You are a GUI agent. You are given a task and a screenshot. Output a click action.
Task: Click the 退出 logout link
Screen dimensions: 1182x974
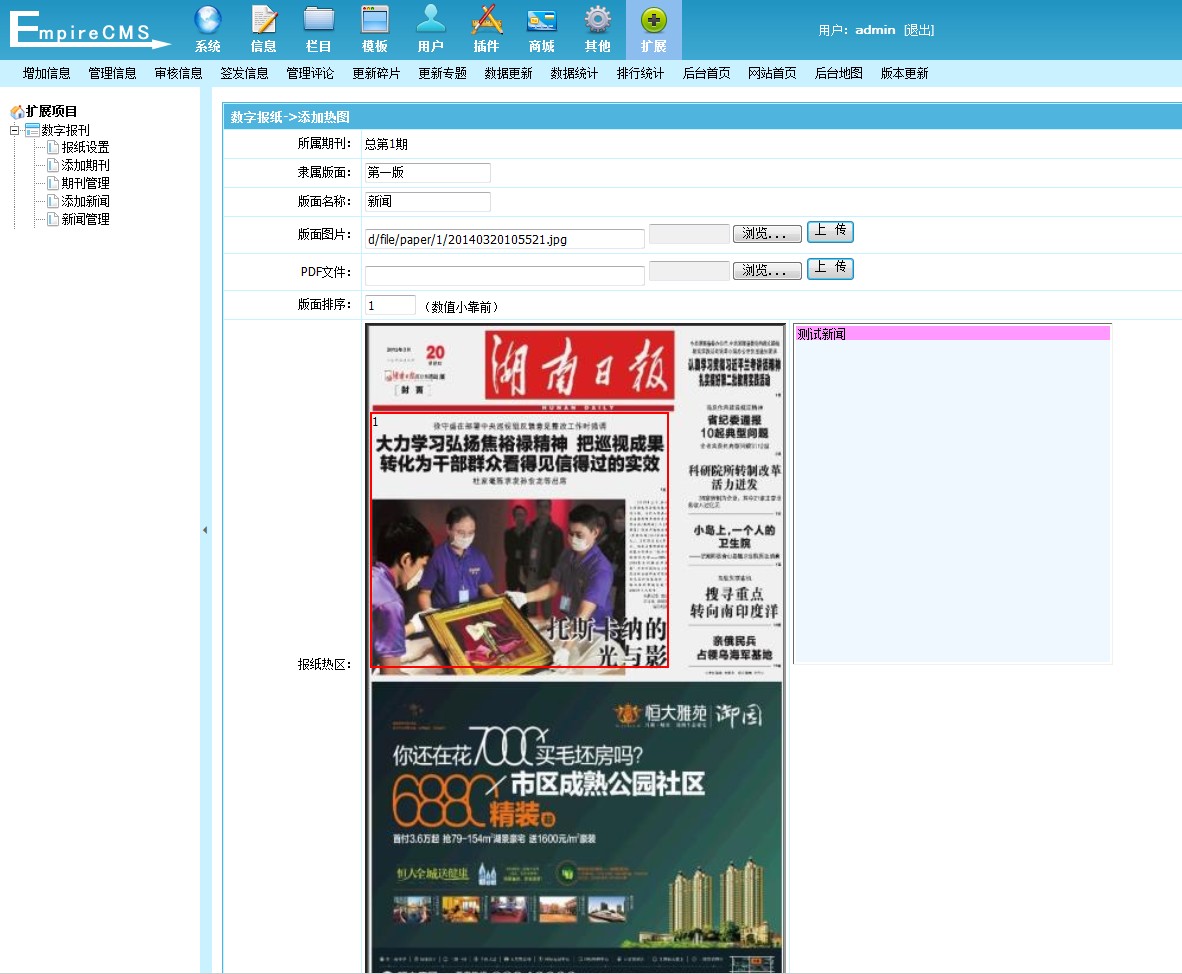[x=919, y=30]
